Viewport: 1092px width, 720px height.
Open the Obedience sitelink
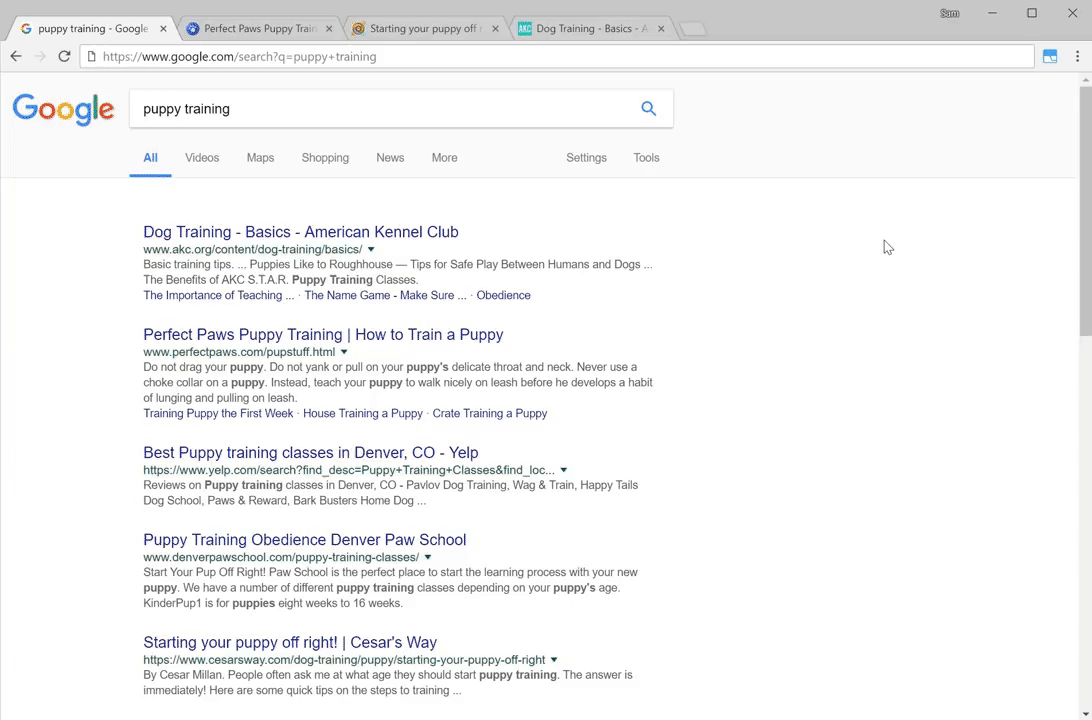tap(504, 295)
